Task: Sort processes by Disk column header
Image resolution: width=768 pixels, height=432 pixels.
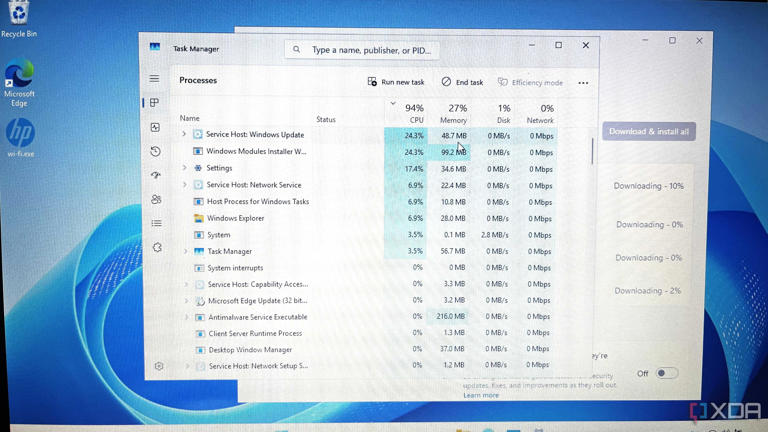Action: (x=504, y=114)
